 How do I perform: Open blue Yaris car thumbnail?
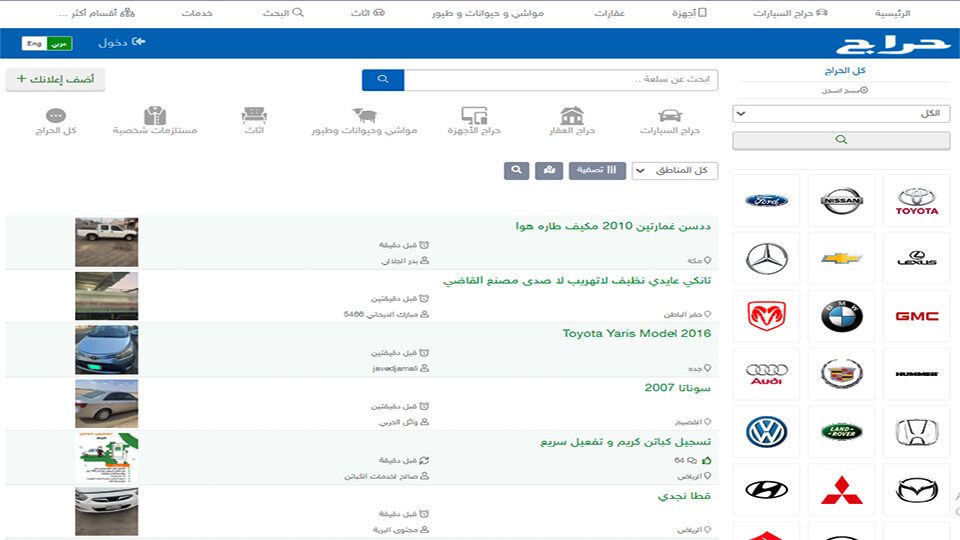pos(107,350)
